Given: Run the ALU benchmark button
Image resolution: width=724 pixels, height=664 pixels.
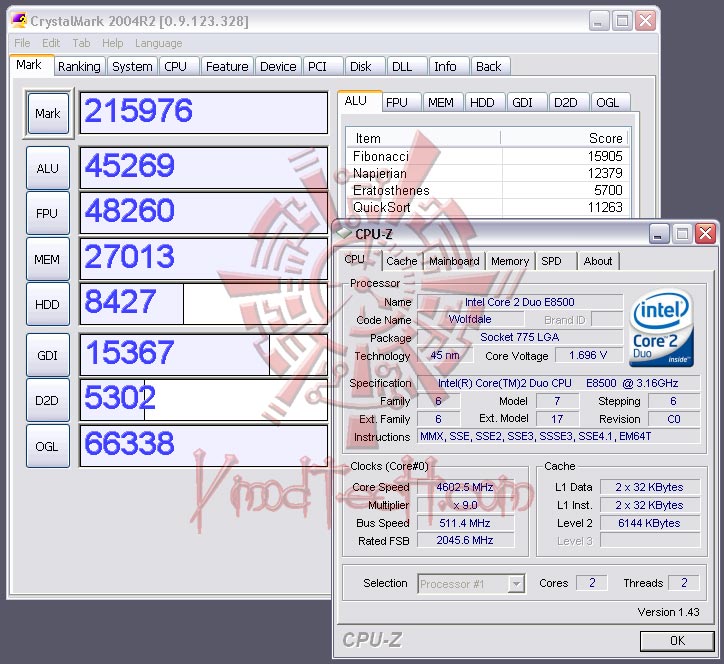Looking at the screenshot, I should tap(48, 168).
